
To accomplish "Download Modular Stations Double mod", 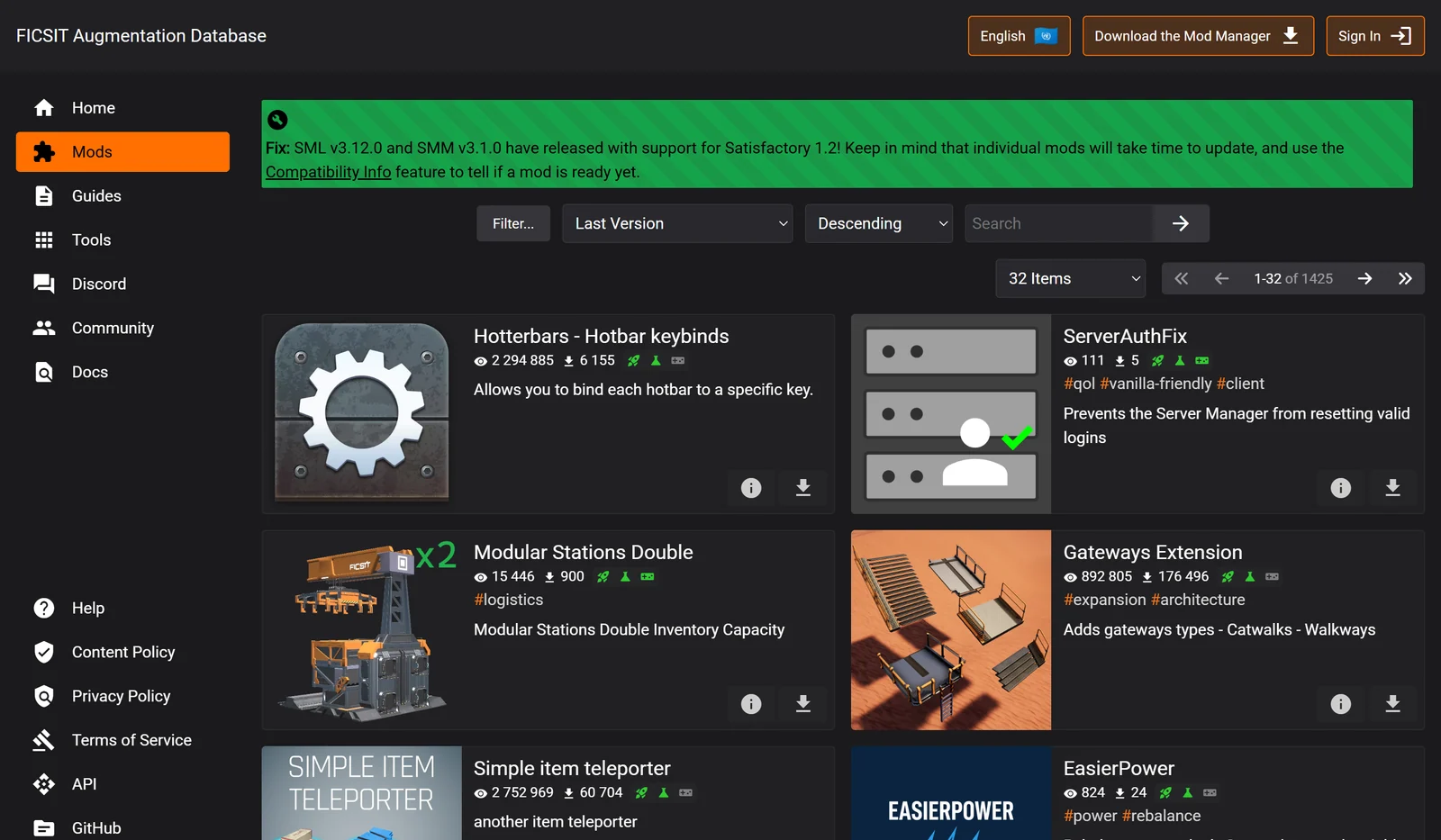I will (803, 704).
